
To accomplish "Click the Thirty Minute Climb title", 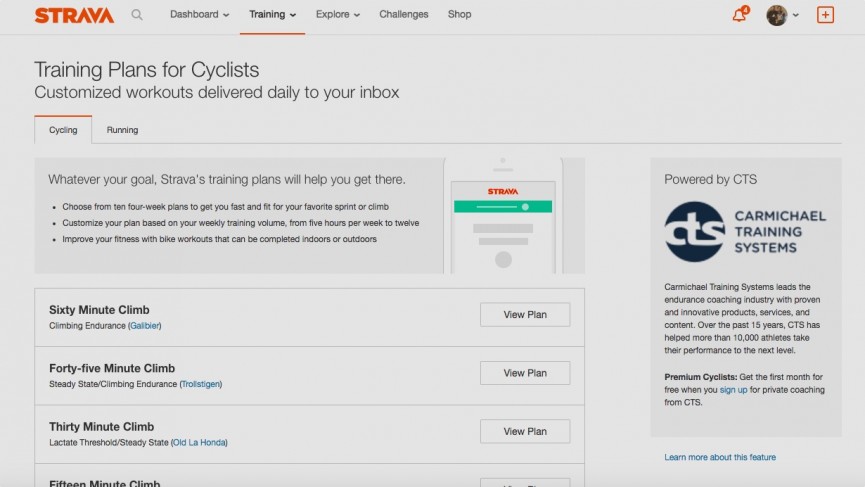I will pos(102,427).
